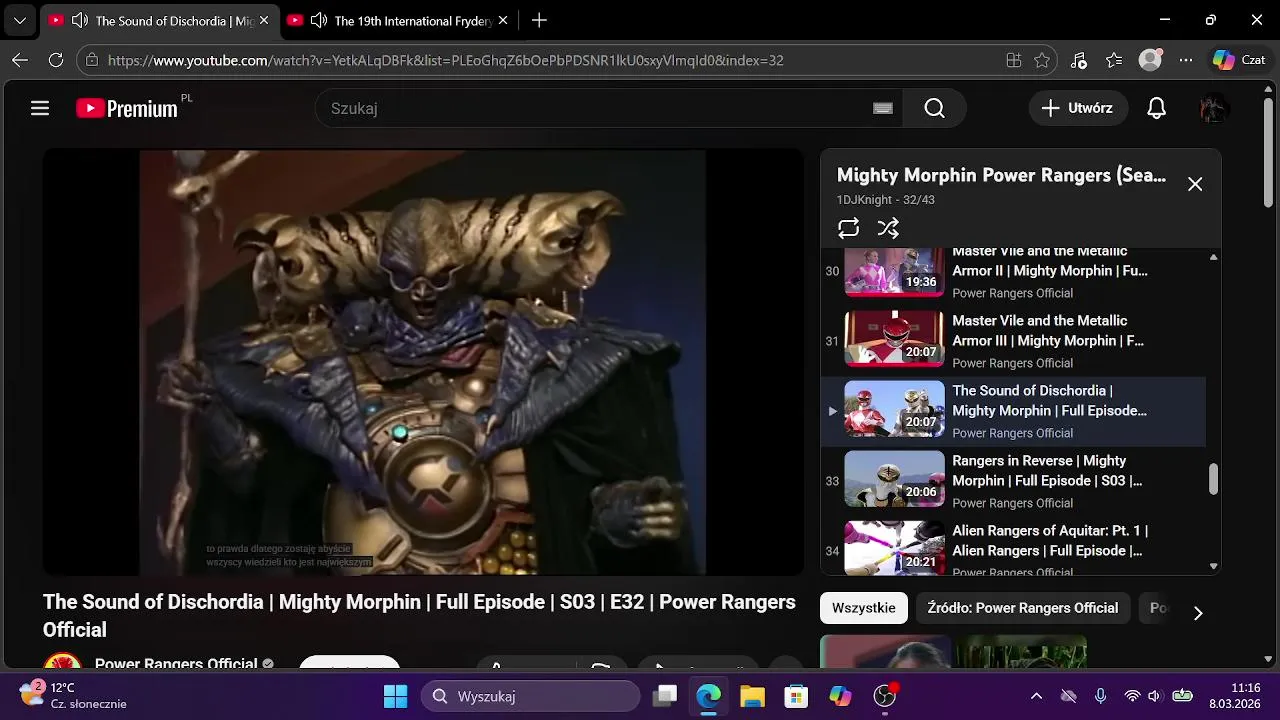Click Alien Rangers of Aquitar title text
1280x720 pixels.
(1050, 540)
